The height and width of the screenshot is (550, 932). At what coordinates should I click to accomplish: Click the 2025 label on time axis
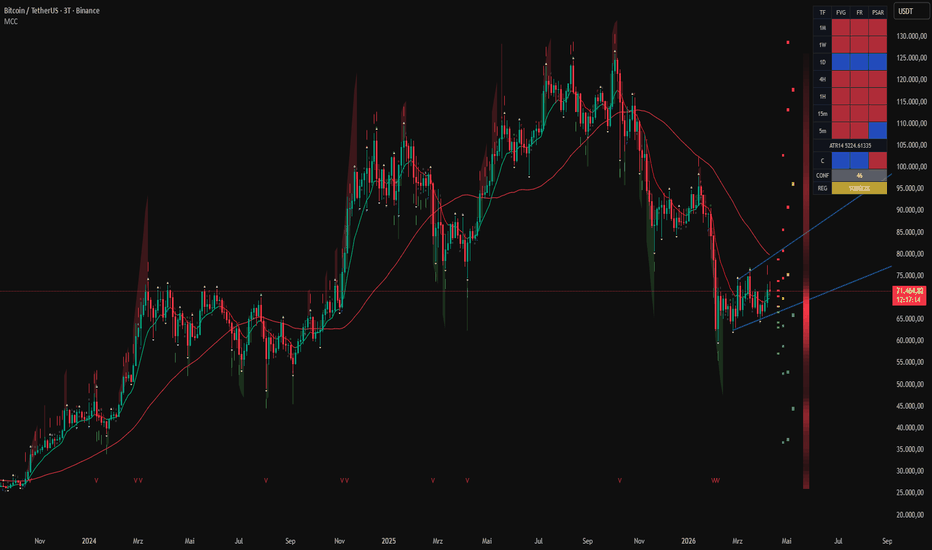389,541
